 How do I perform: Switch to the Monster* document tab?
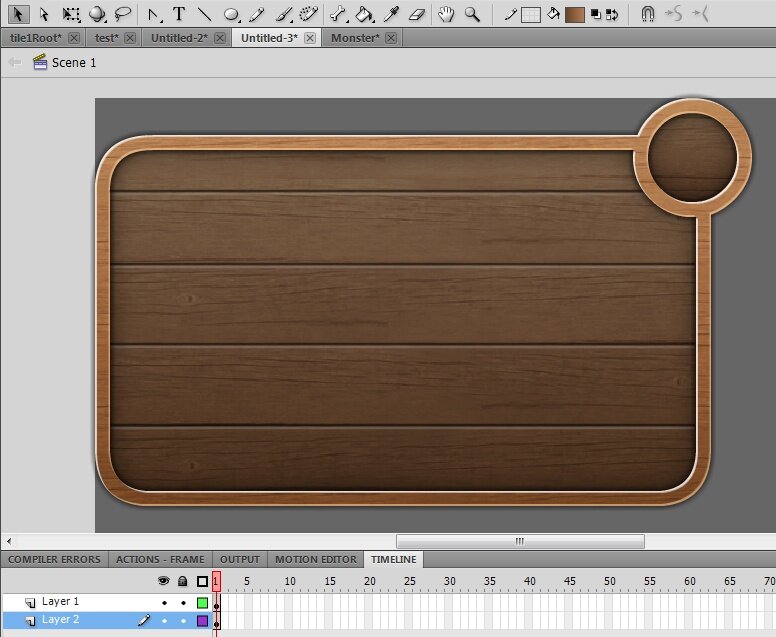[356, 38]
